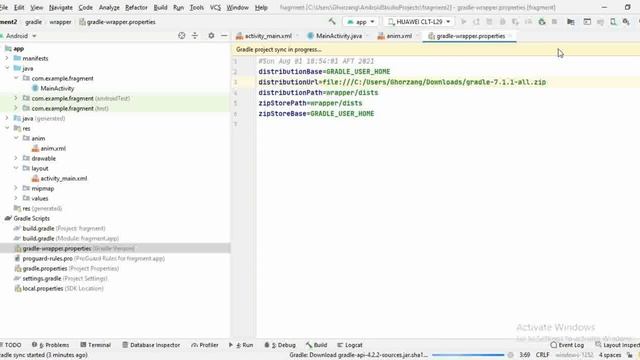The width and height of the screenshot is (640, 360).
Task: Click the read-only lock icon in status bar
Action: click(630, 355)
